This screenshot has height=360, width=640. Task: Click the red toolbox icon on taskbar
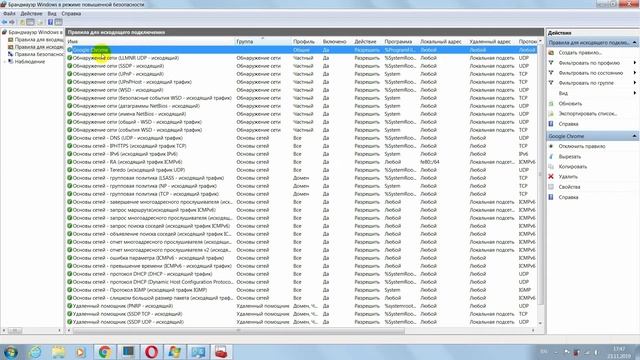point(221,352)
